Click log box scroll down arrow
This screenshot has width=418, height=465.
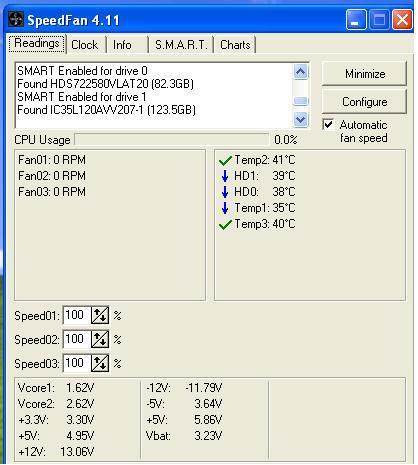tap(301, 119)
